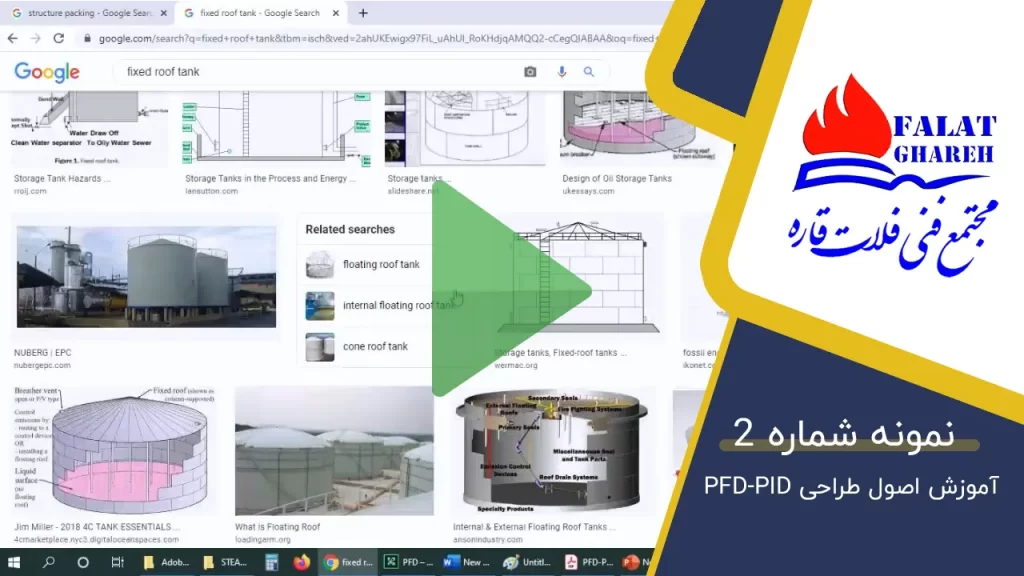
Task: Submit search using the magnifier icon
Action: [x=589, y=72]
